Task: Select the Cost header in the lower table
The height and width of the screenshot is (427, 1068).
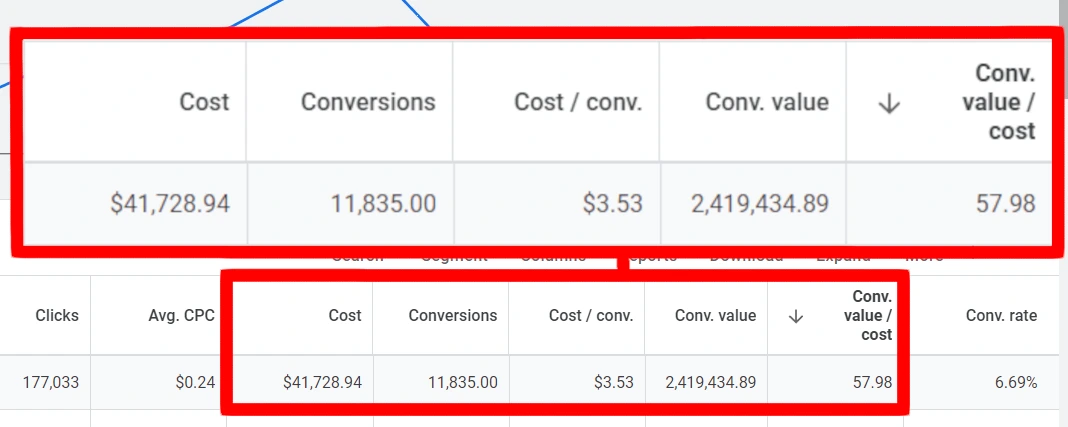Action: pyautogui.click(x=345, y=316)
